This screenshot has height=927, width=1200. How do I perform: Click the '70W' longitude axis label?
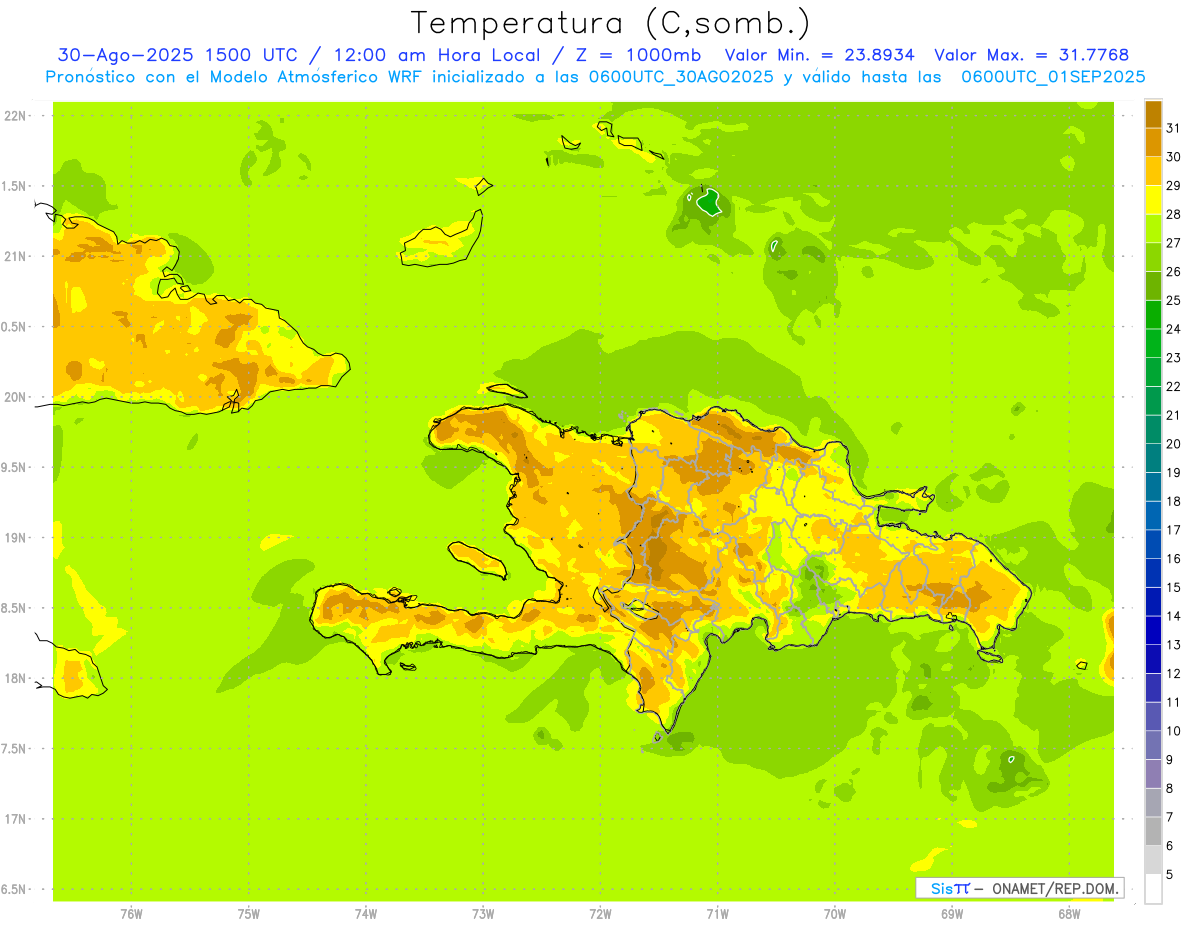click(x=835, y=914)
